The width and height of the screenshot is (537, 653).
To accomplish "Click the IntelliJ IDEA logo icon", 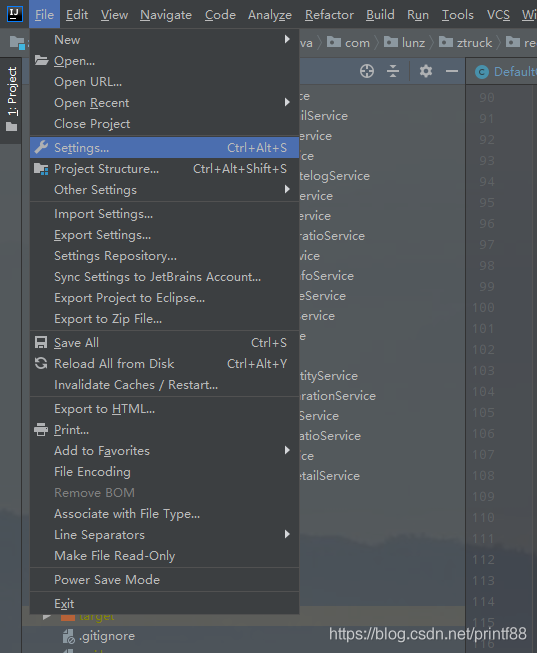I will [x=15, y=14].
